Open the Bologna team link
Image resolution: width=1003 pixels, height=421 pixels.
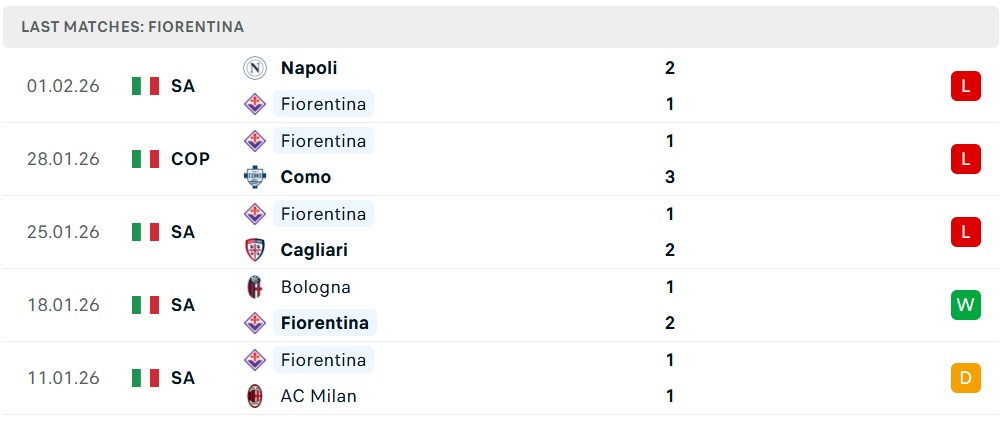point(315,287)
